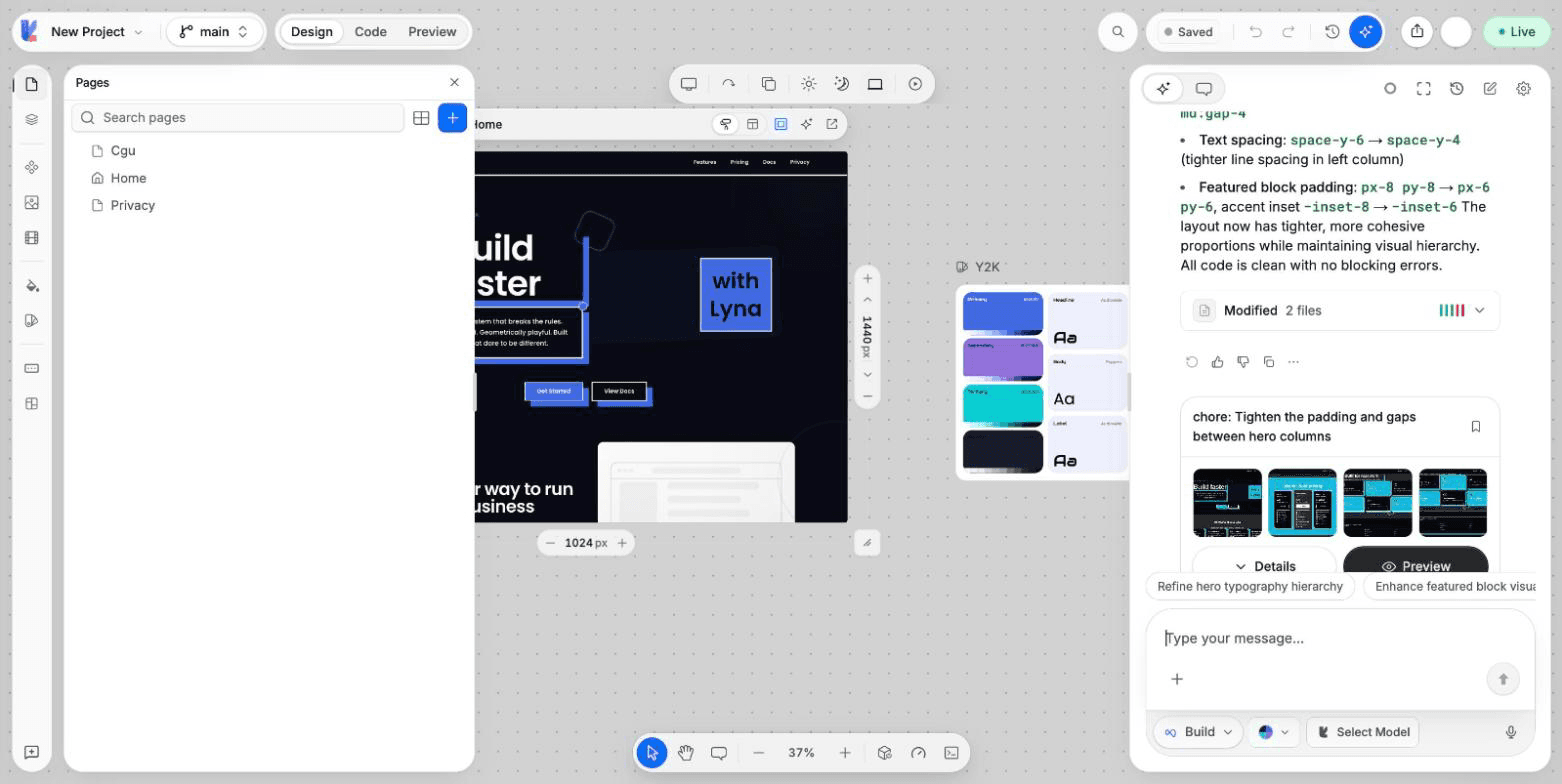Toggle the Live status button
The width and height of the screenshot is (1562, 784).
coord(1515,32)
